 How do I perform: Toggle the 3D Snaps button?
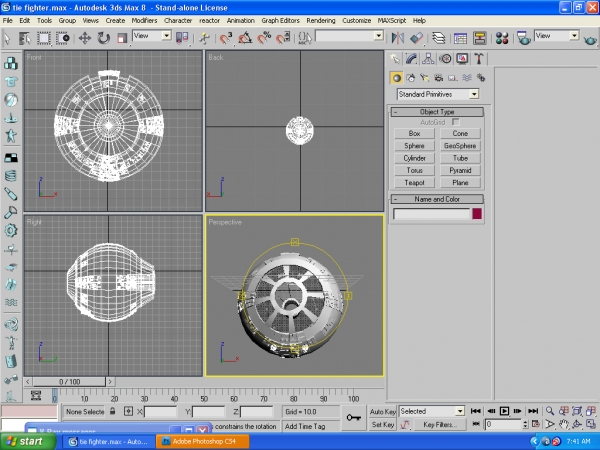pyautogui.click(x=226, y=38)
